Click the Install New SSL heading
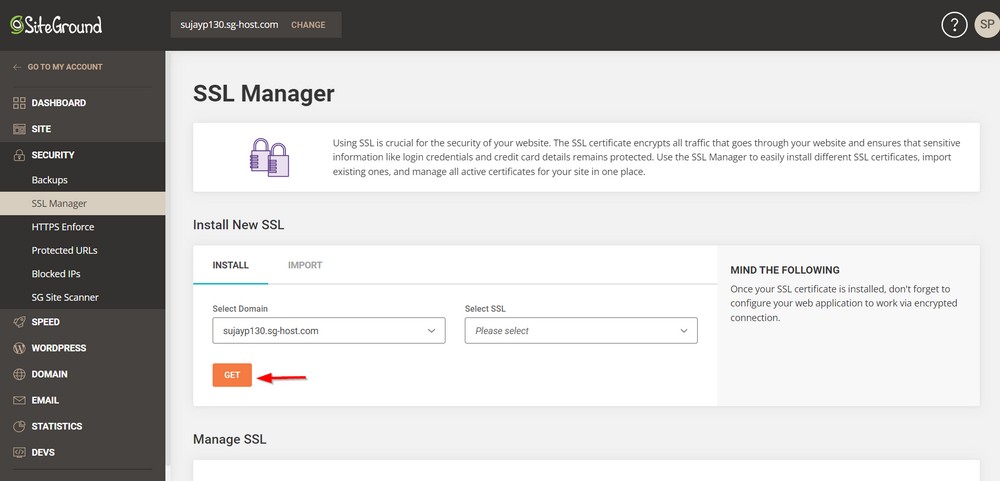Viewport: 1000px width, 481px height. tap(239, 225)
